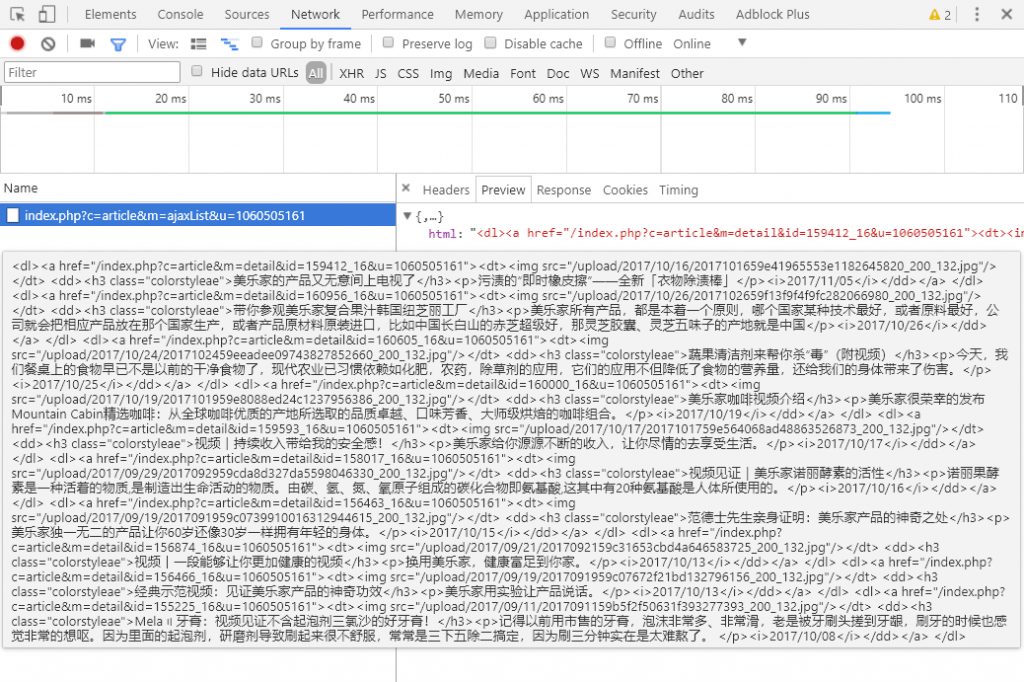1024x682 pixels.
Task: Switch to the Response tab
Action: click(x=563, y=190)
